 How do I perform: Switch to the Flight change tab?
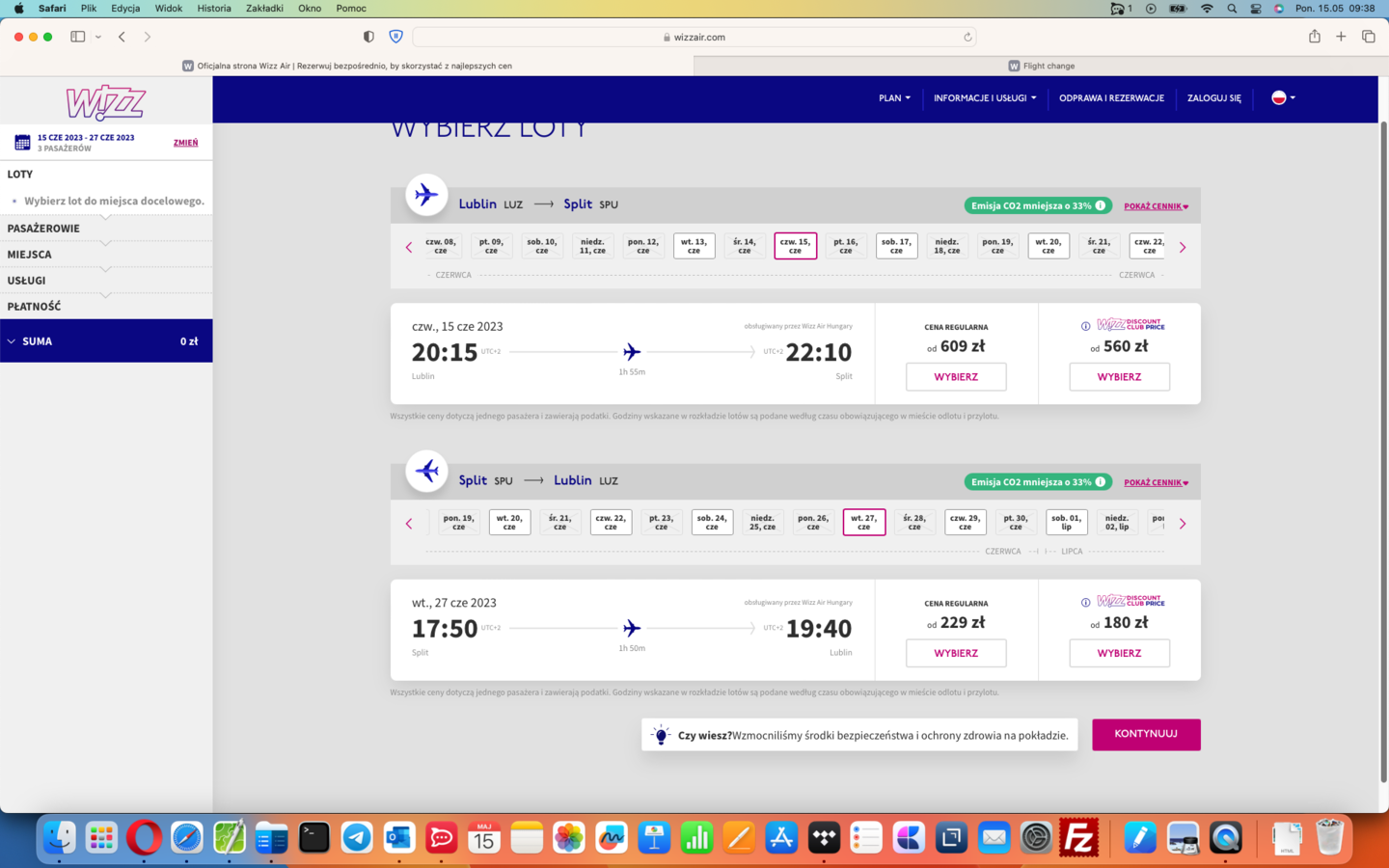pyautogui.click(x=1041, y=66)
